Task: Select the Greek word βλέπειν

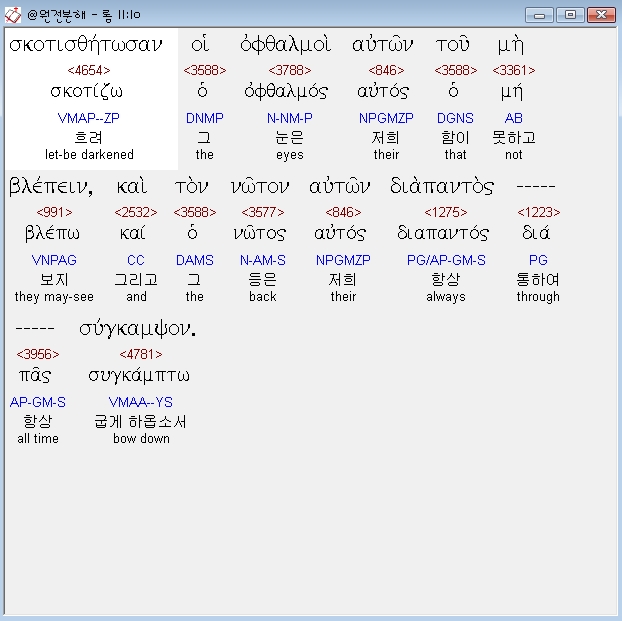Action: coord(51,186)
